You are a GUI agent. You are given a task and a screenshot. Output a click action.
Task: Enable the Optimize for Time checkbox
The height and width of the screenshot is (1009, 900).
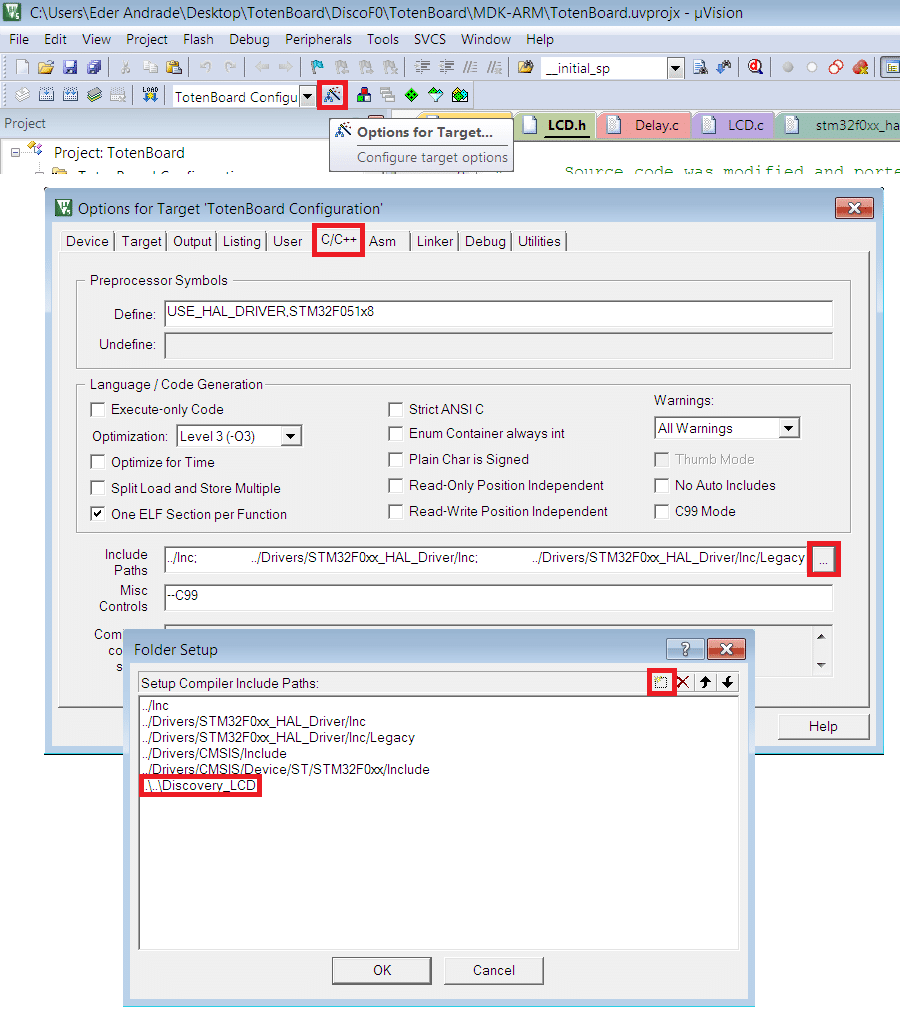pyautogui.click(x=98, y=462)
